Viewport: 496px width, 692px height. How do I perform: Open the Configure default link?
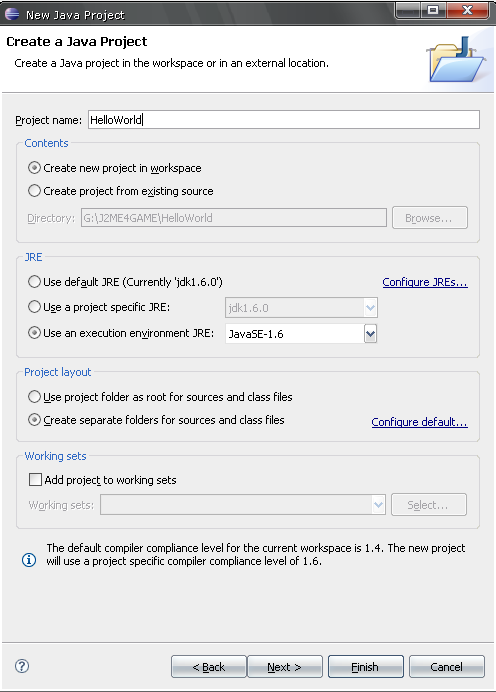[420, 422]
